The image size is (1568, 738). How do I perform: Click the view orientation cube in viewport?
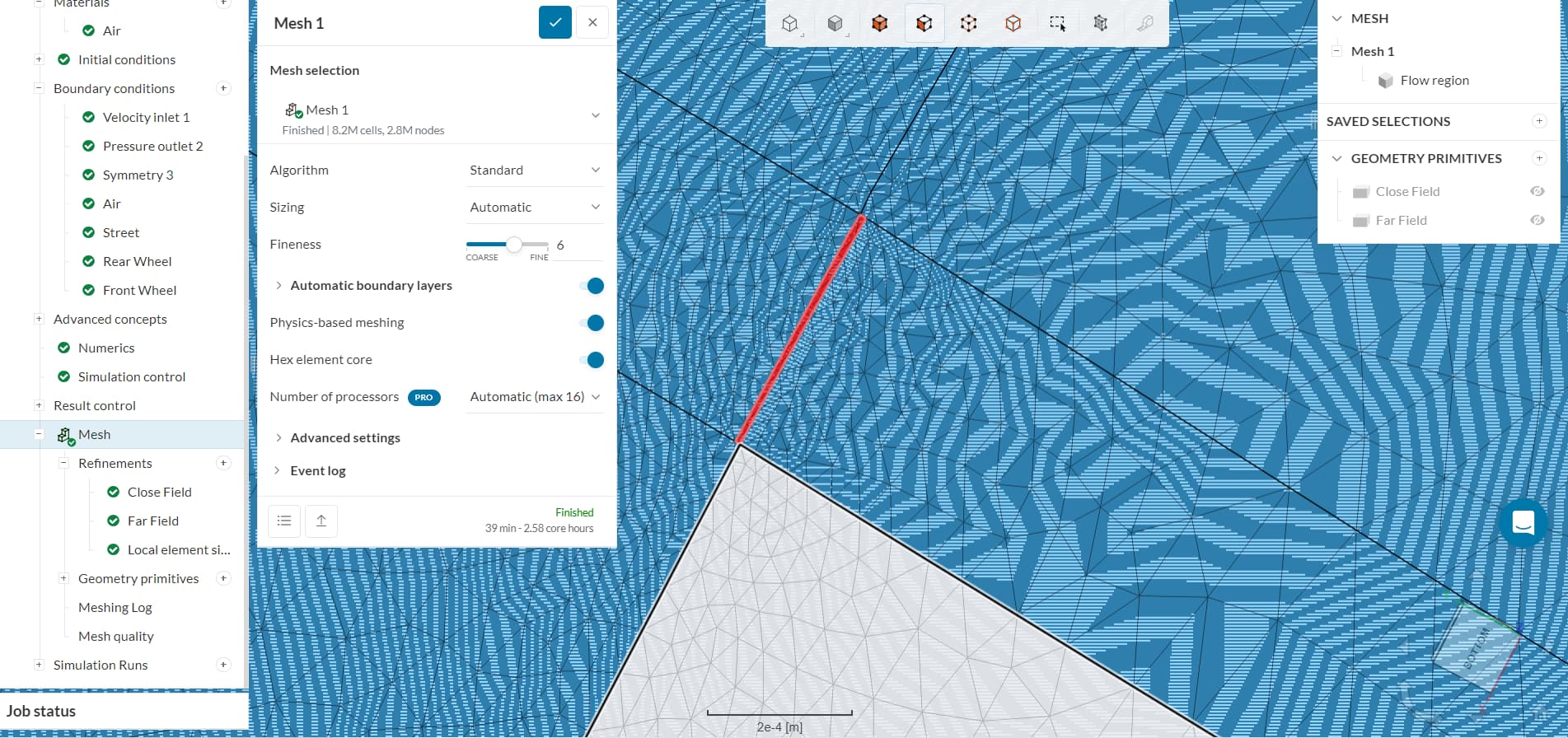click(x=1477, y=647)
